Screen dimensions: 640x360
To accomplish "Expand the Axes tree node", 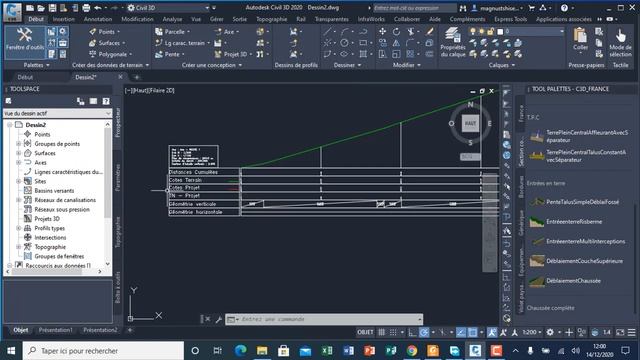I will 18,162.
